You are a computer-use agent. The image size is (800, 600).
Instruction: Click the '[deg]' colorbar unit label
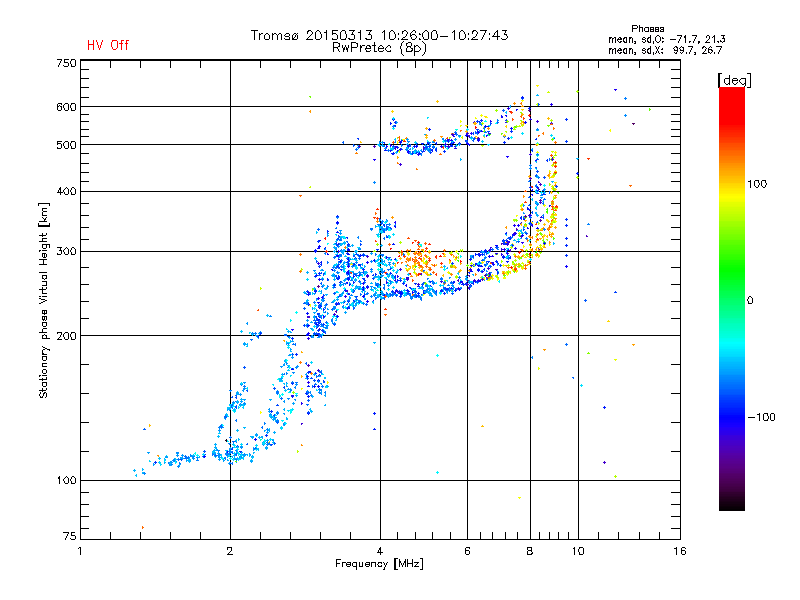734,80
